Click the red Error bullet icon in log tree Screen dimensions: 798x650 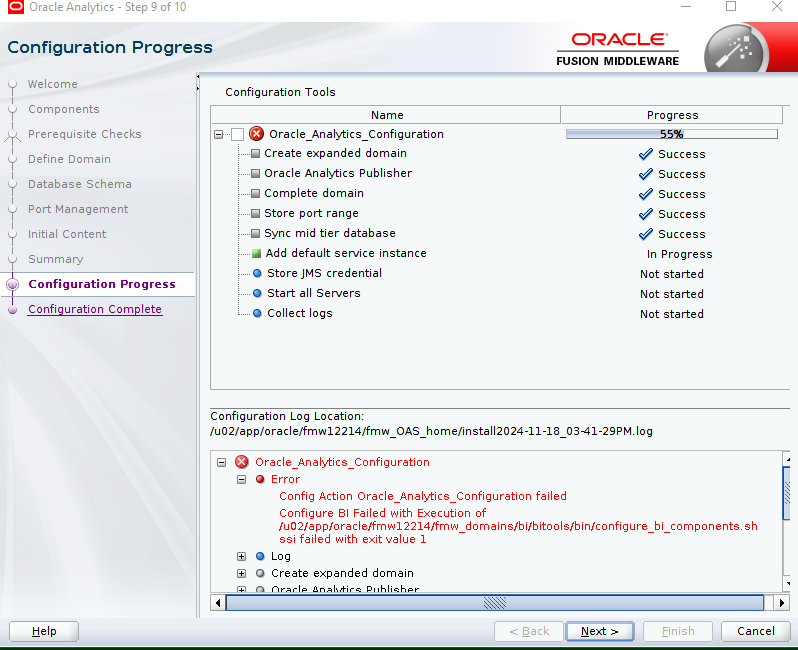(x=260, y=479)
